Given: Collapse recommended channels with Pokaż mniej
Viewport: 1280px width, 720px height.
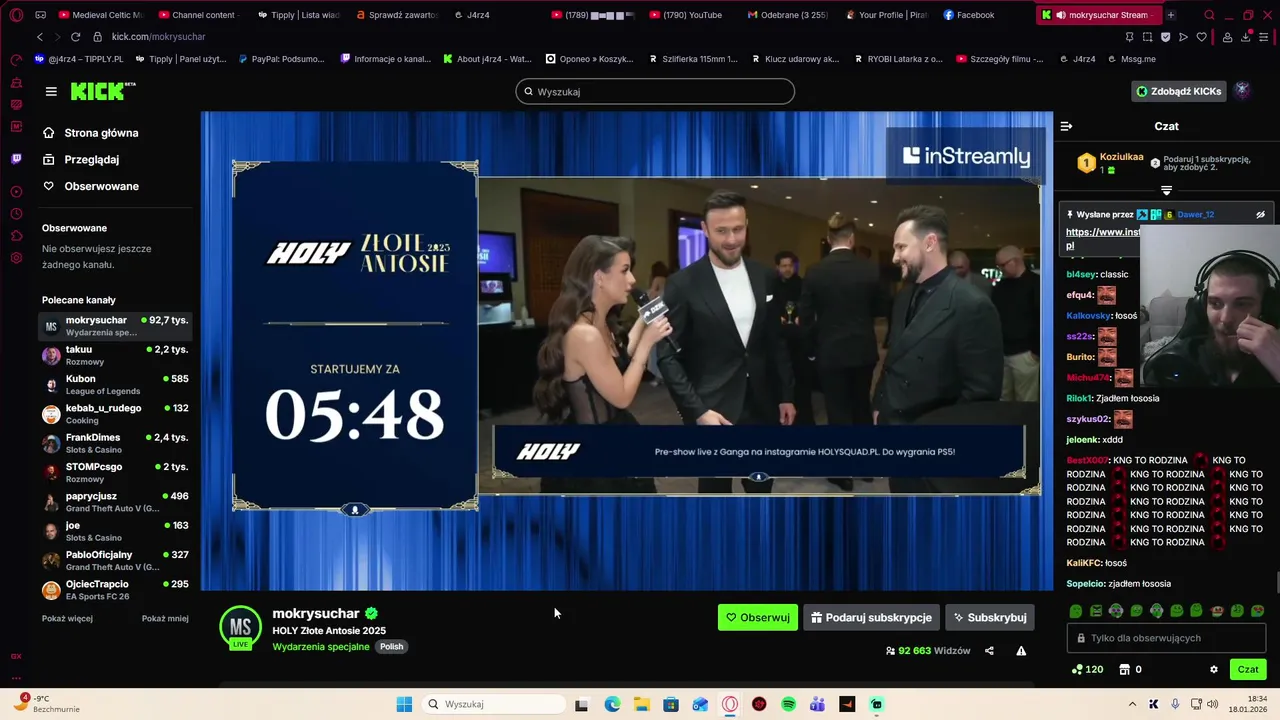Looking at the screenshot, I should tap(165, 618).
